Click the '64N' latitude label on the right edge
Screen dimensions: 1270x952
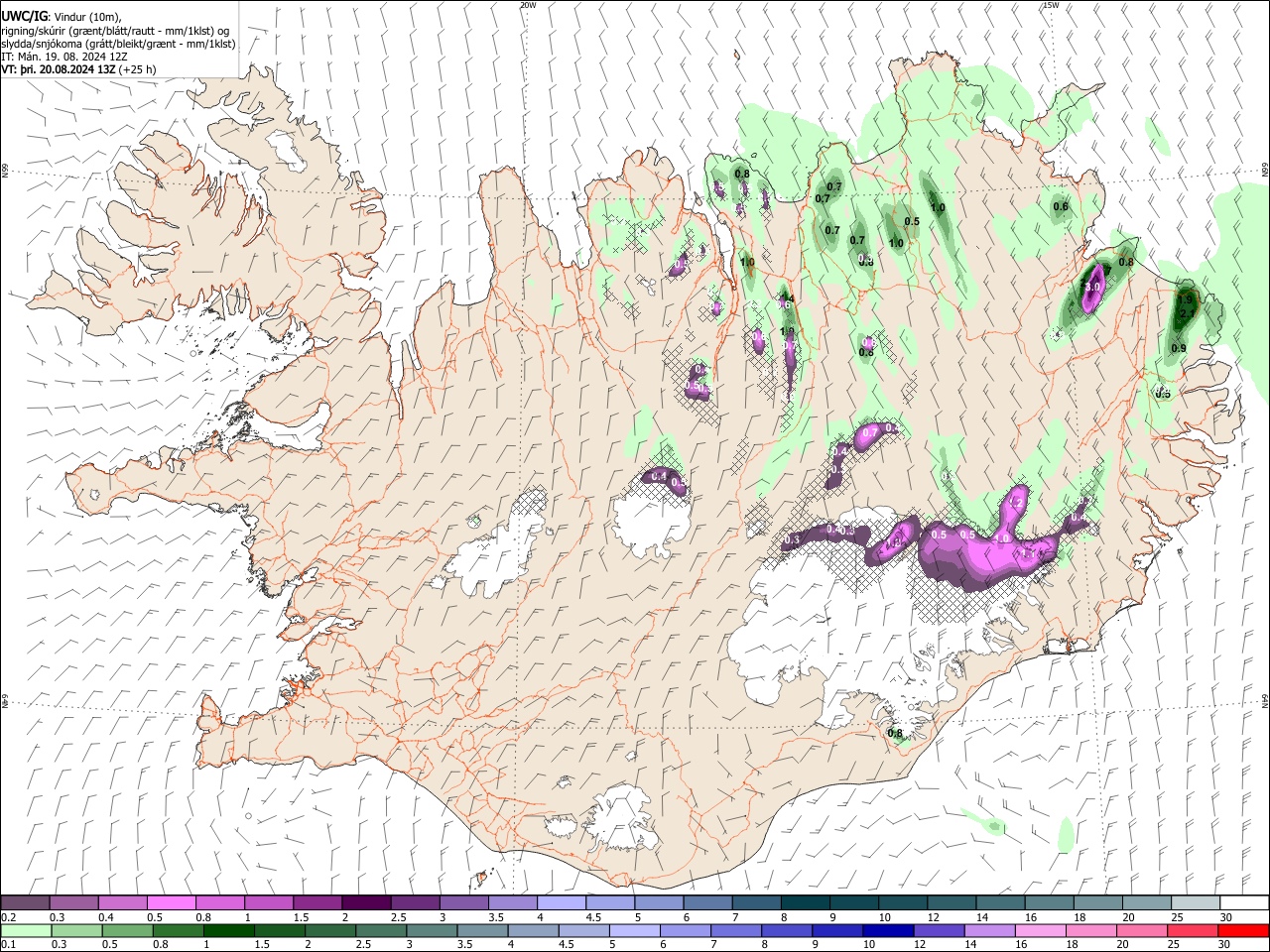pyautogui.click(x=1265, y=700)
